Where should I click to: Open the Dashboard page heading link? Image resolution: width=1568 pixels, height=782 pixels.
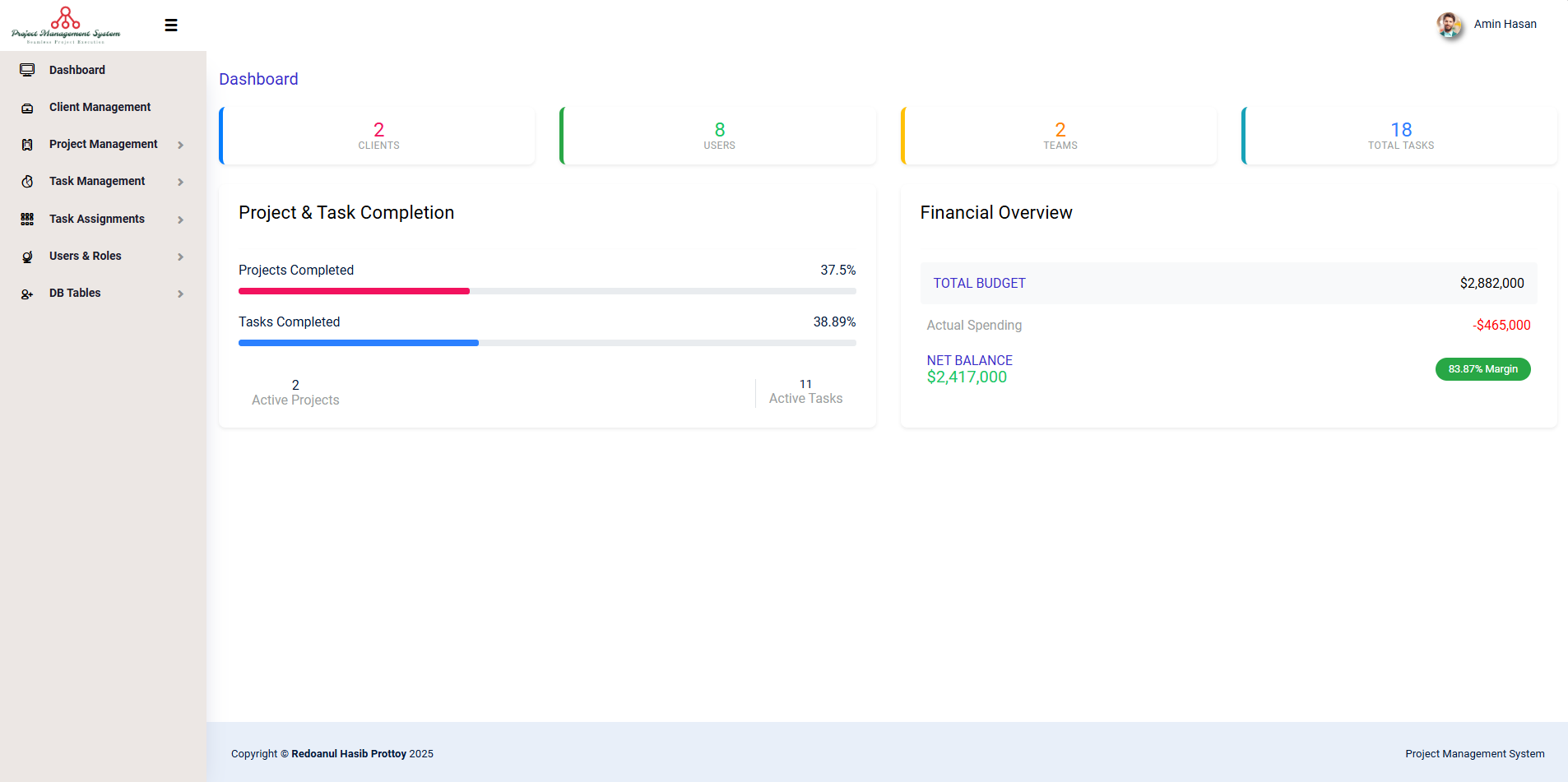[x=258, y=79]
